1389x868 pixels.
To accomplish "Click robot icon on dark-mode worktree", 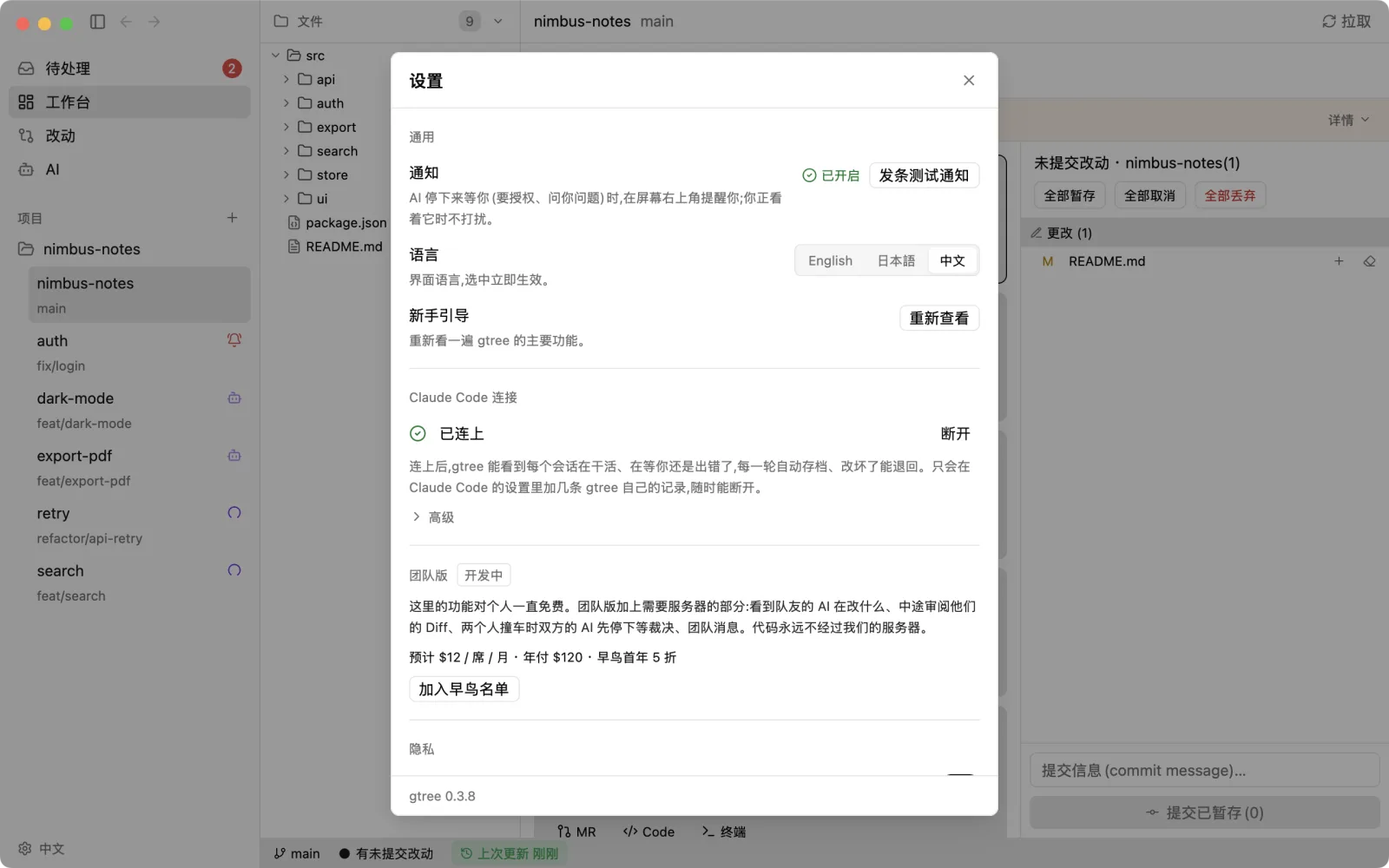I will 234,398.
